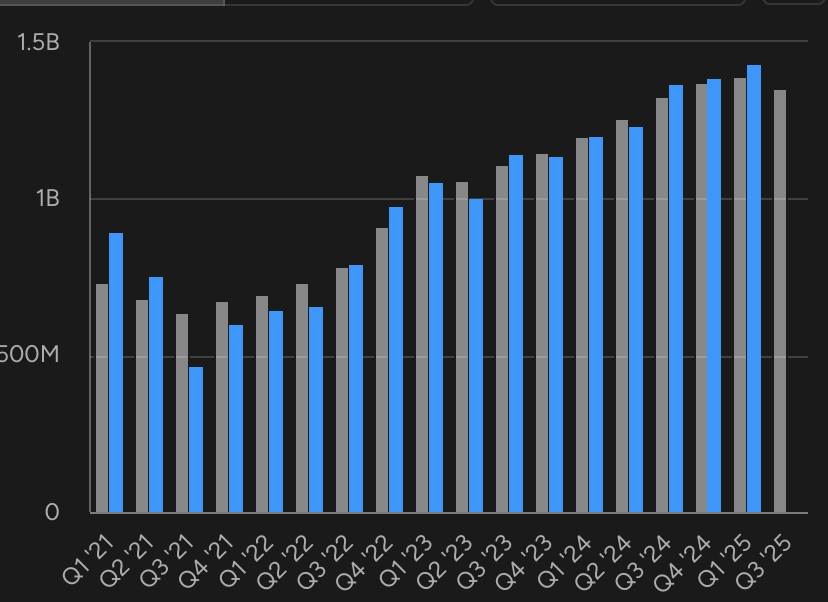Click the "Q4 '24" axis label

click(x=684, y=562)
